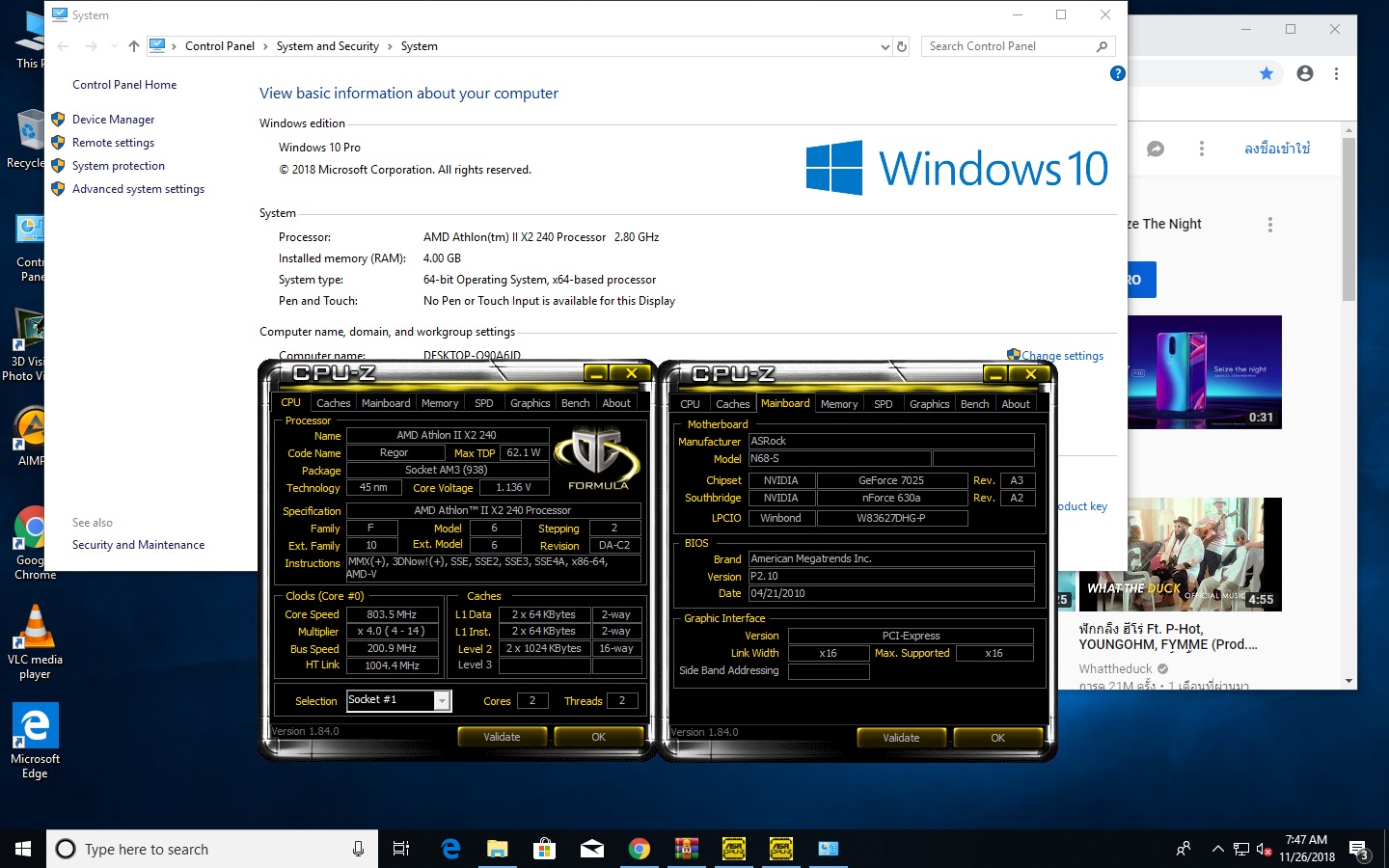Click the scroll-down arrow in the Chrome window
This screenshot has width=1389, height=868.
pyautogui.click(x=1348, y=681)
